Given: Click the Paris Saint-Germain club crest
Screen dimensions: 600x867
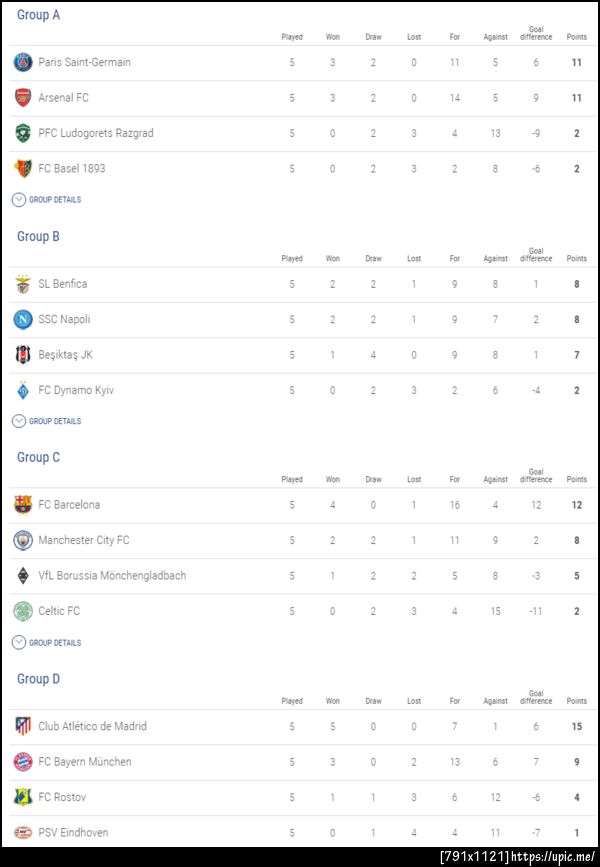Looking at the screenshot, I should pos(23,63).
